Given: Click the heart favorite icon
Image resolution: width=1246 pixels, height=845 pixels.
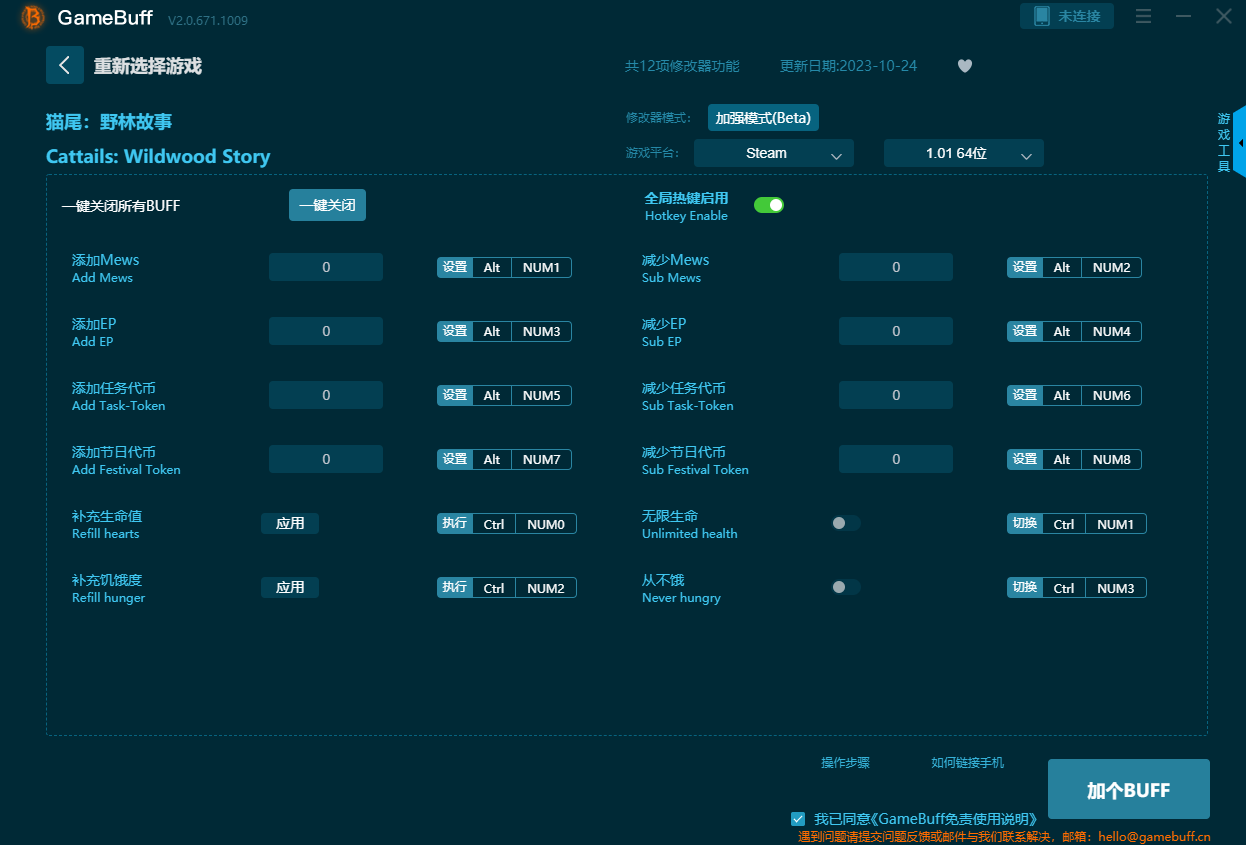Looking at the screenshot, I should (x=965, y=66).
